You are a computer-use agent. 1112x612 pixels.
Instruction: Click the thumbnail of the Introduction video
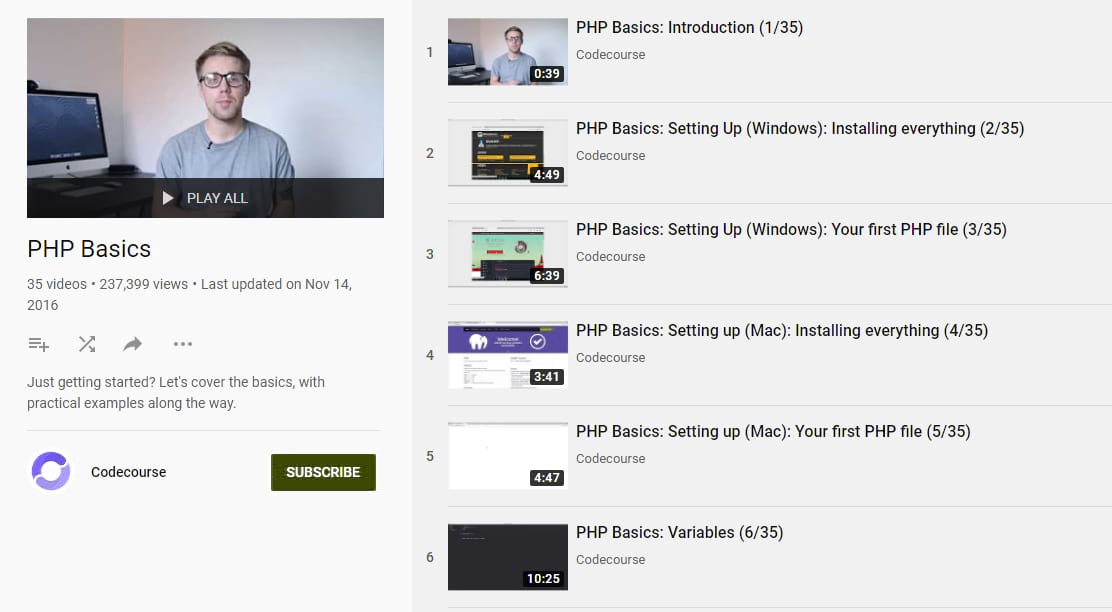(x=507, y=51)
